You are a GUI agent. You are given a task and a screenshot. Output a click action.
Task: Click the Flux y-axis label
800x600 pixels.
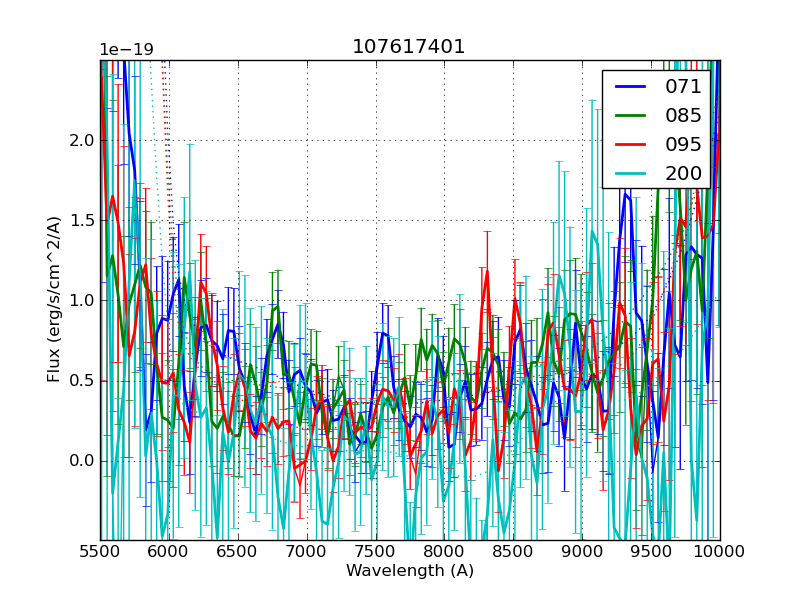tap(54, 300)
